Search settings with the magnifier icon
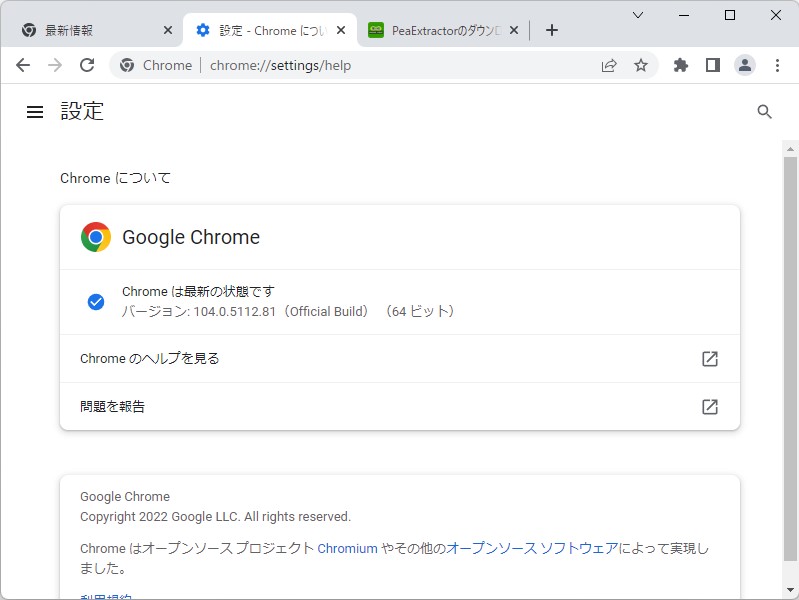799x600 pixels. pos(764,112)
